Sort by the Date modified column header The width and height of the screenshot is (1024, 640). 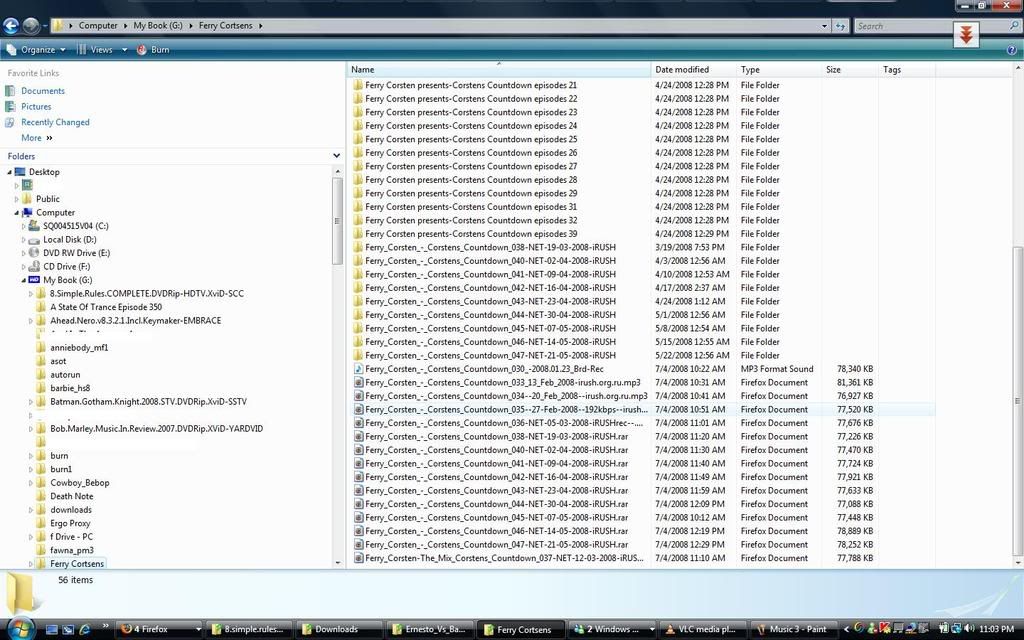[694, 69]
